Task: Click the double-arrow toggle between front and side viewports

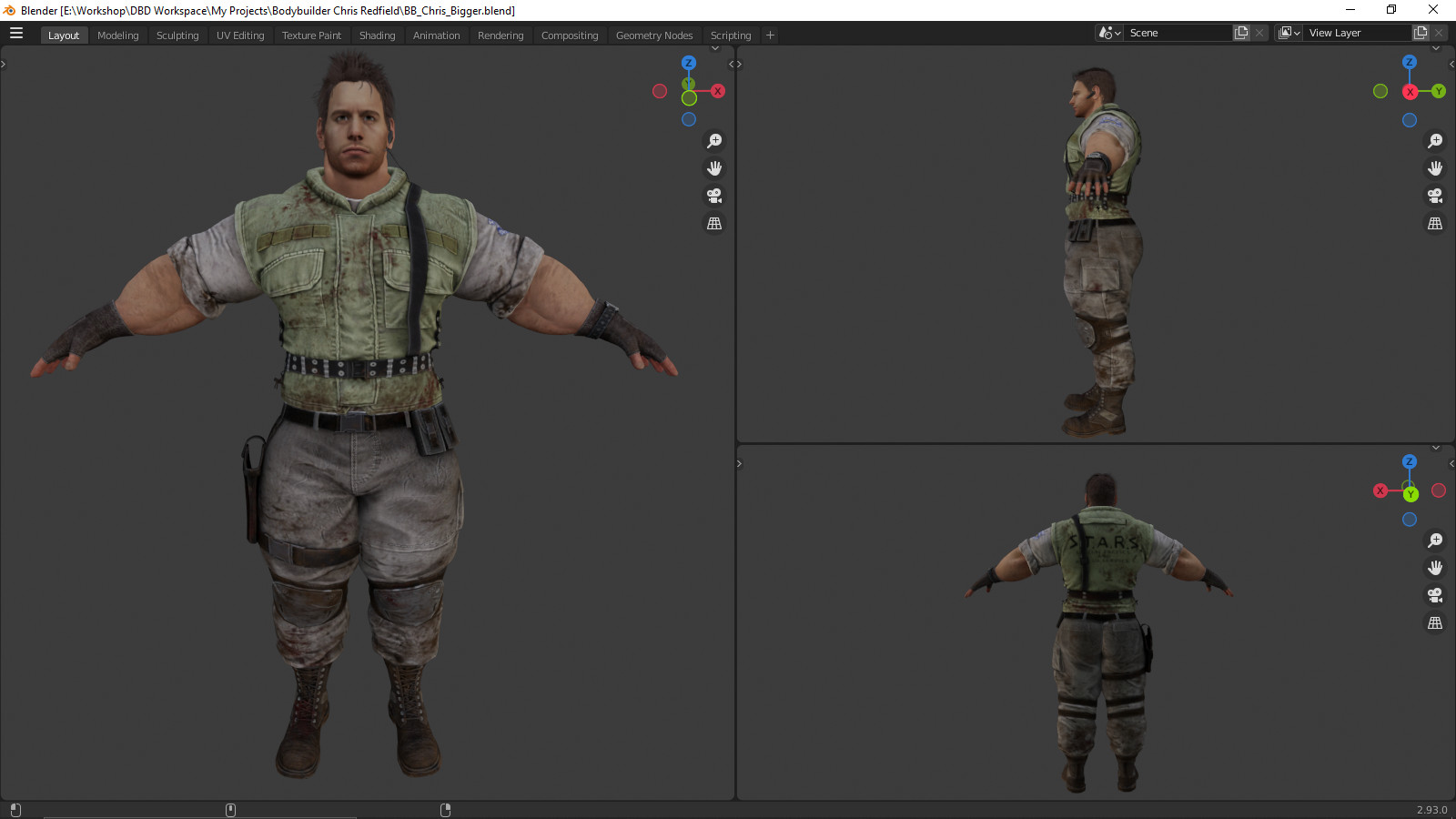Action: click(735, 65)
